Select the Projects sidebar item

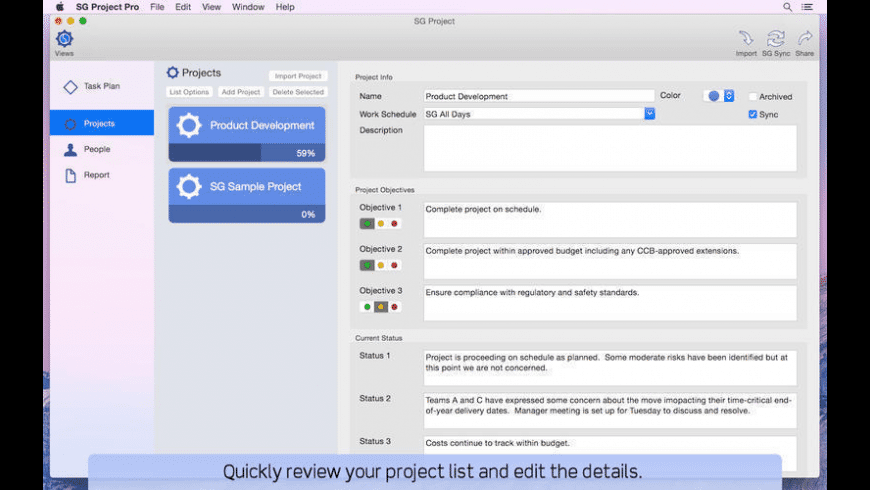[x=102, y=123]
